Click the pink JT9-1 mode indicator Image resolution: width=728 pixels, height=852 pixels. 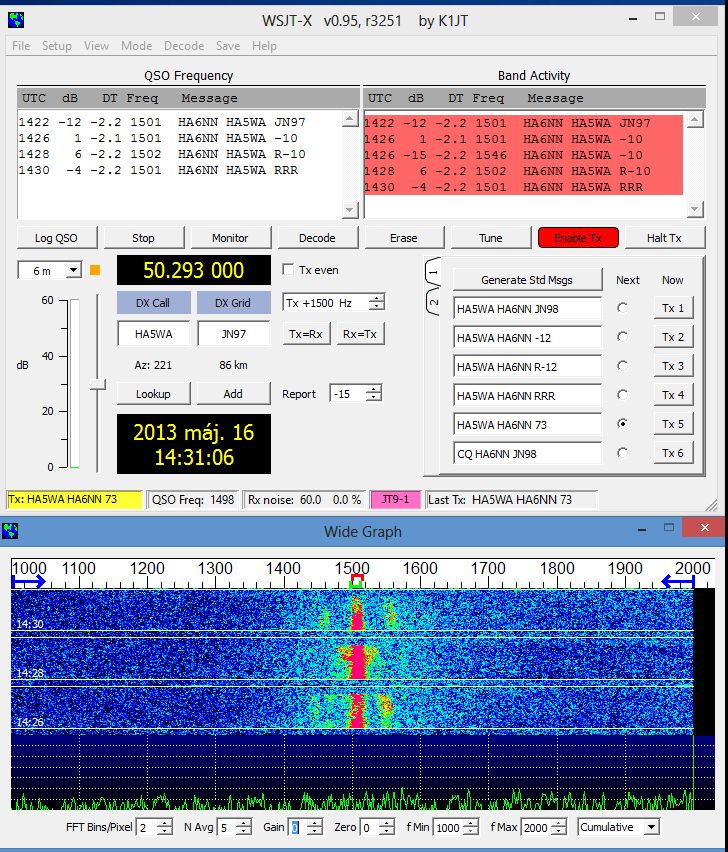(395, 499)
